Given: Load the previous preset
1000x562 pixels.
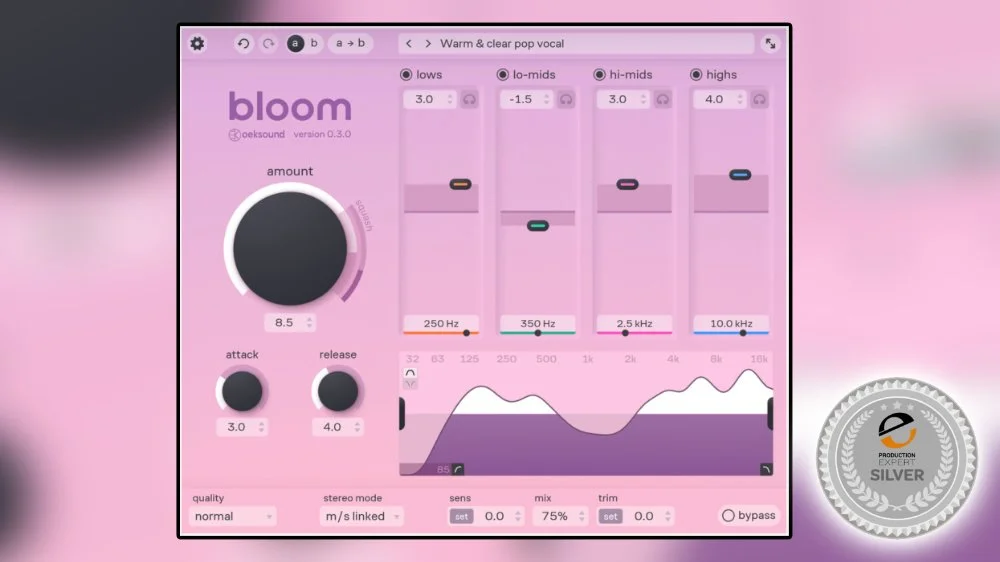Looking at the screenshot, I should [409, 43].
